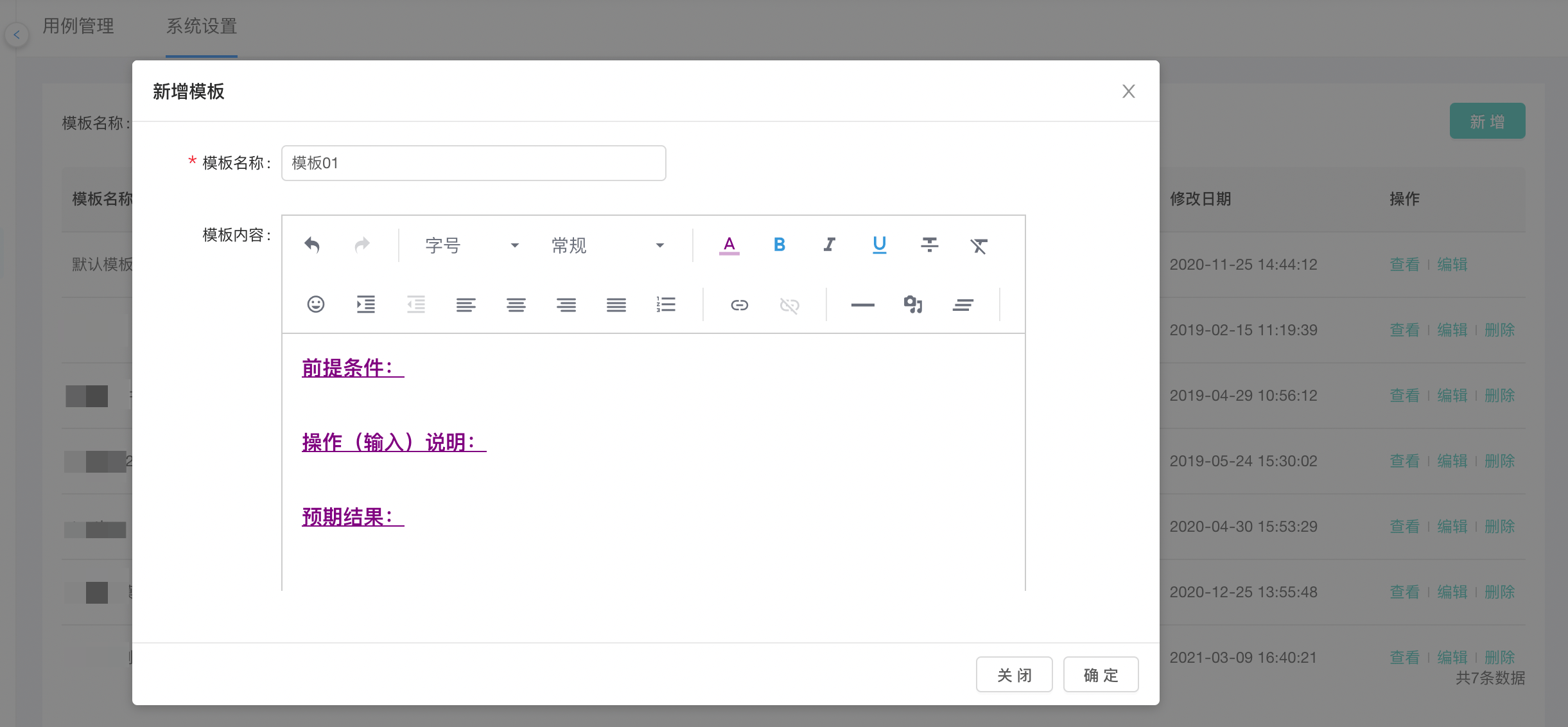Screen dimensions: 1568x727
Task: Click 删除 for the 2020-12-25 row
Action: click(1499, 592)
